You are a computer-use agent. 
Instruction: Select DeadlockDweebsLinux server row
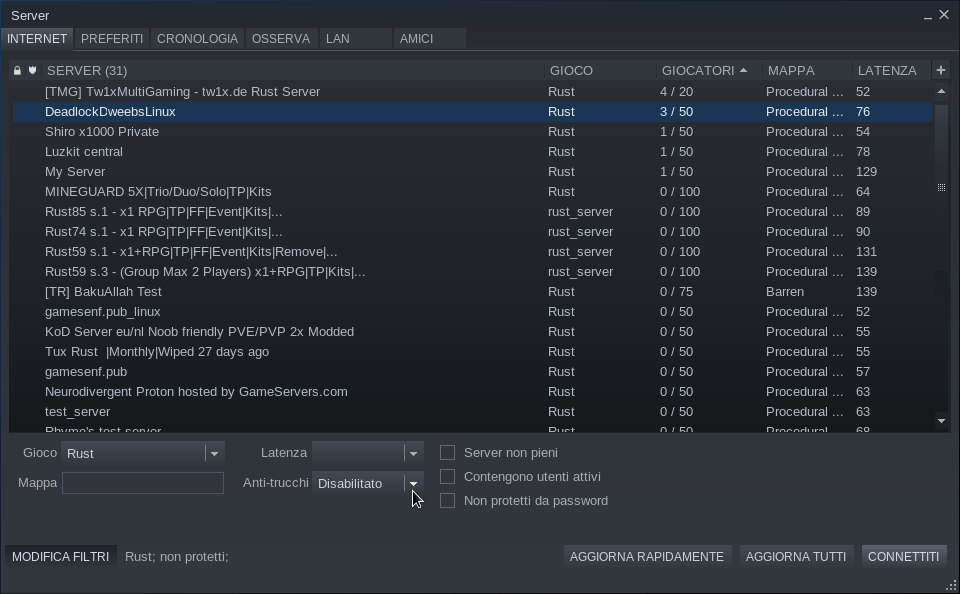click(x=472, y=111)
